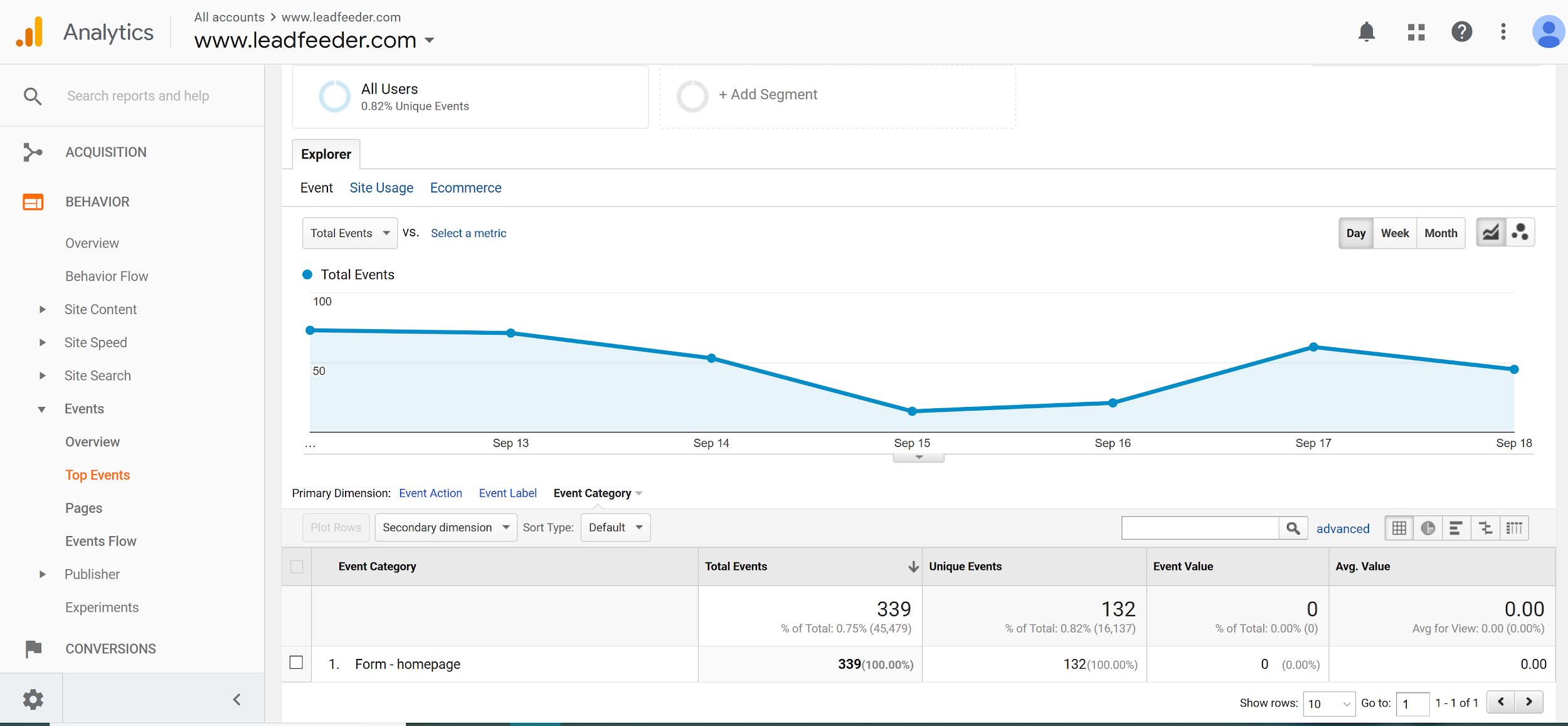
Task: Open the Total Events metric dropdown
Action: [350, 233]
